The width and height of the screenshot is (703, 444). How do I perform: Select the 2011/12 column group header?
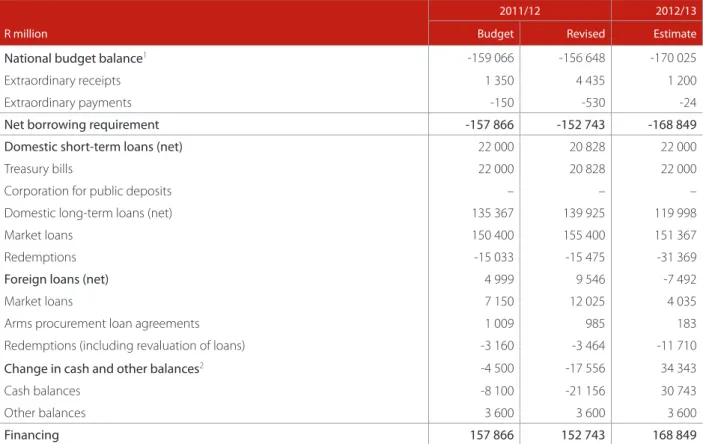(x=520, y=10)
